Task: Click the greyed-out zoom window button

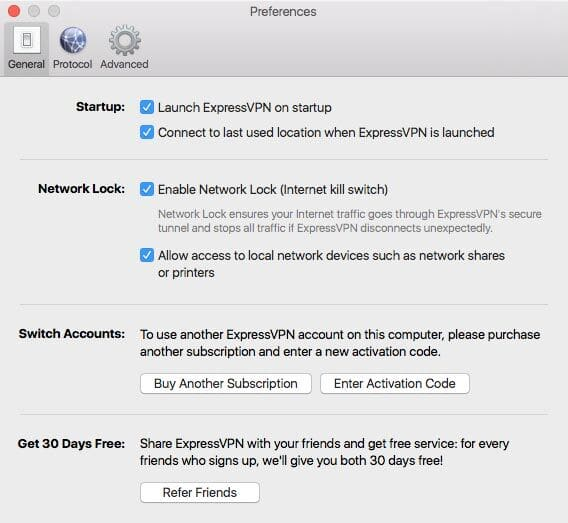Action: point(54,11)
